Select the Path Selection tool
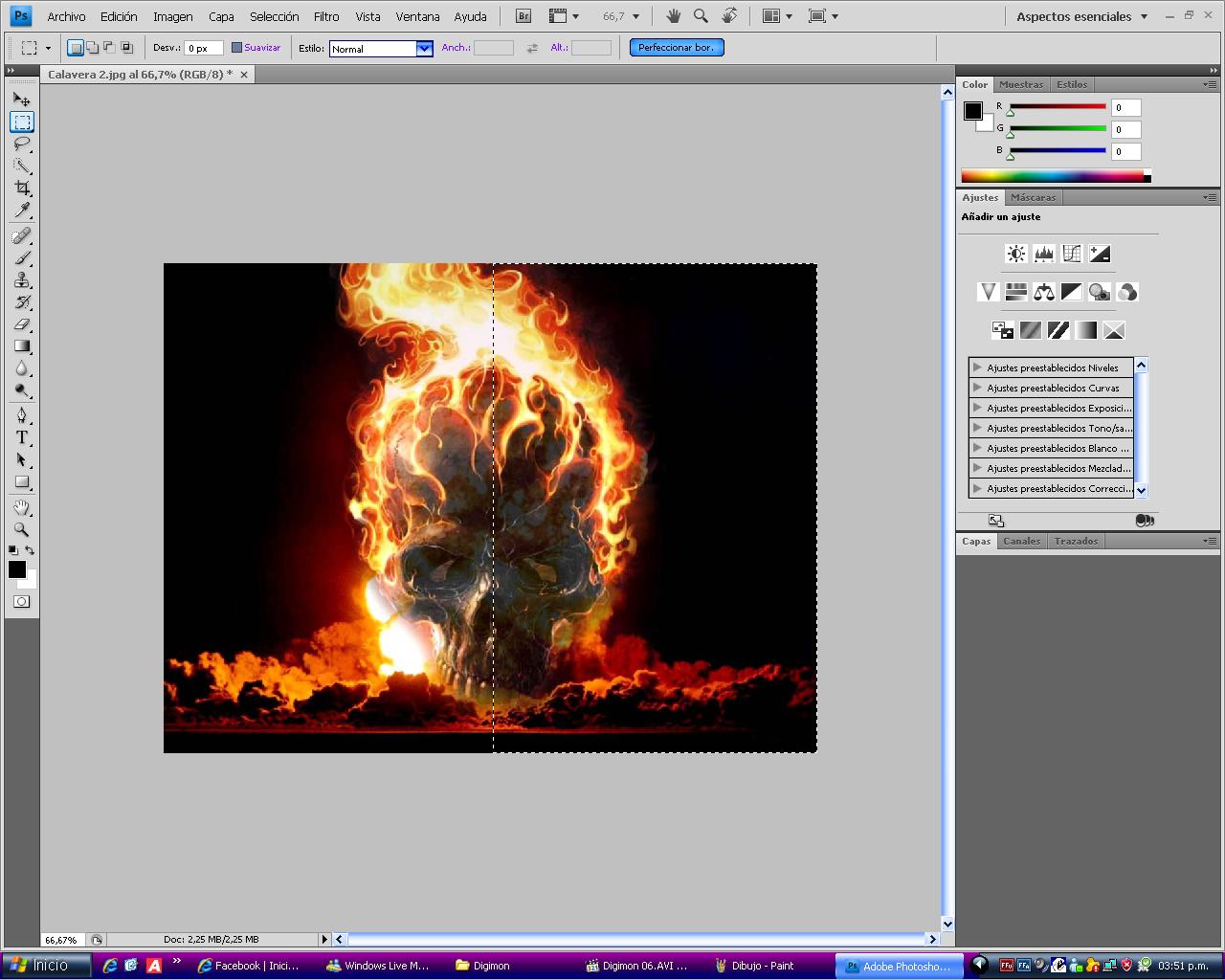The width and height of the screenshot is (1225, 980). [x=22, y=459]
